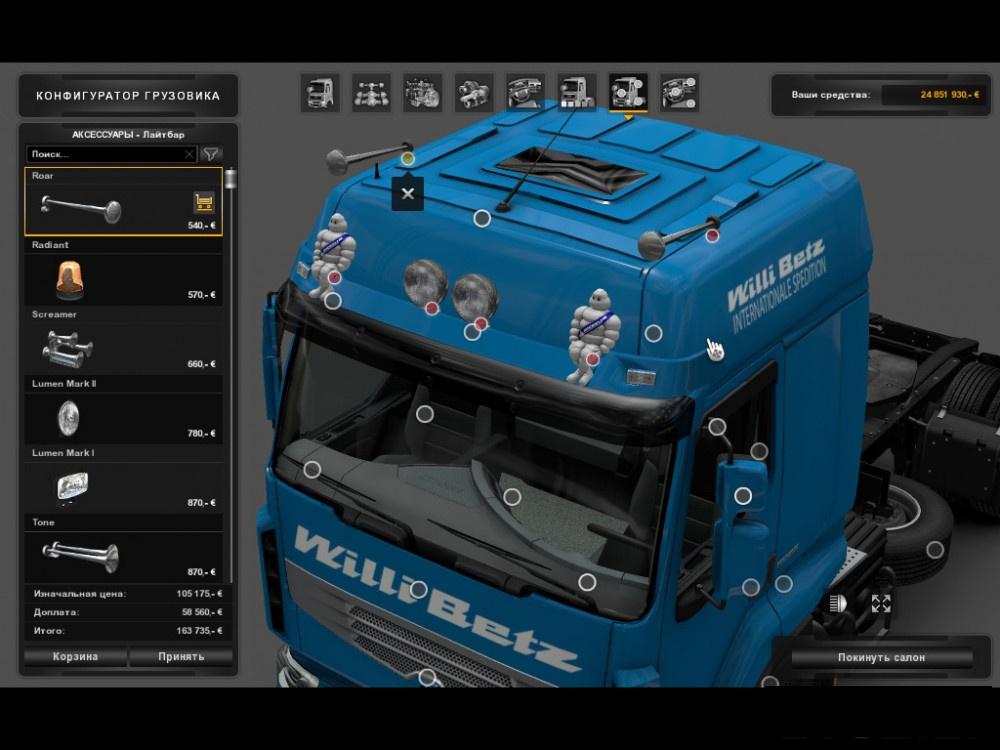Close the accessory slot with X button
The image size is (1000, 750).
tap(407, 194)
